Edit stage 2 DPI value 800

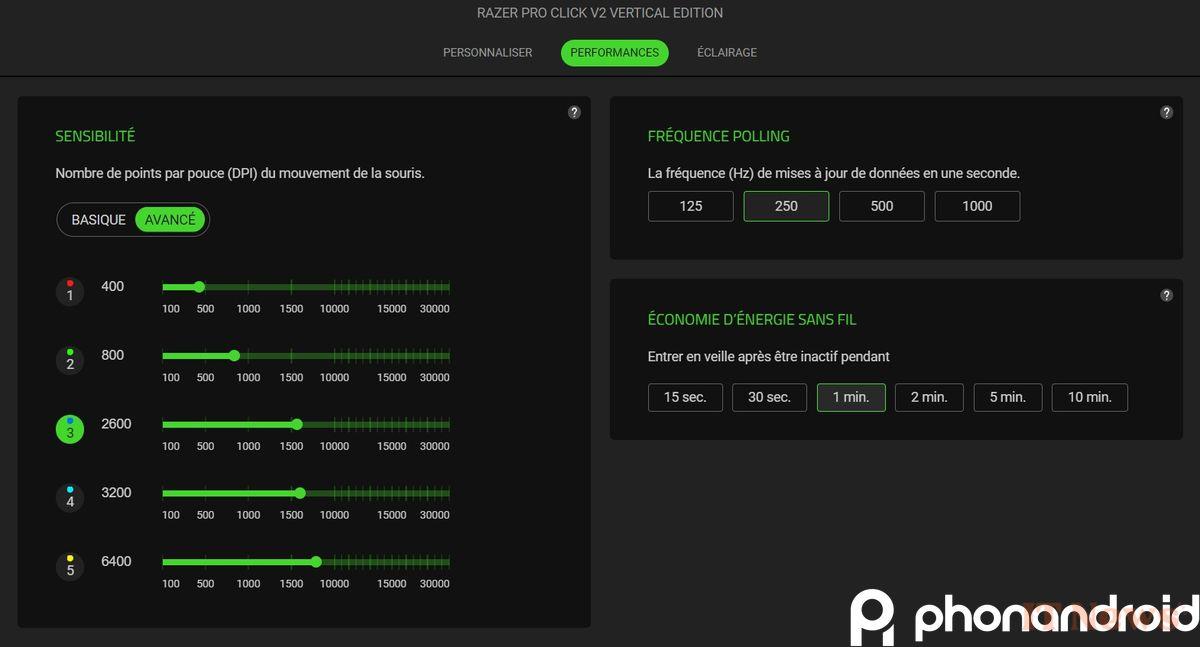pos(113,355)
